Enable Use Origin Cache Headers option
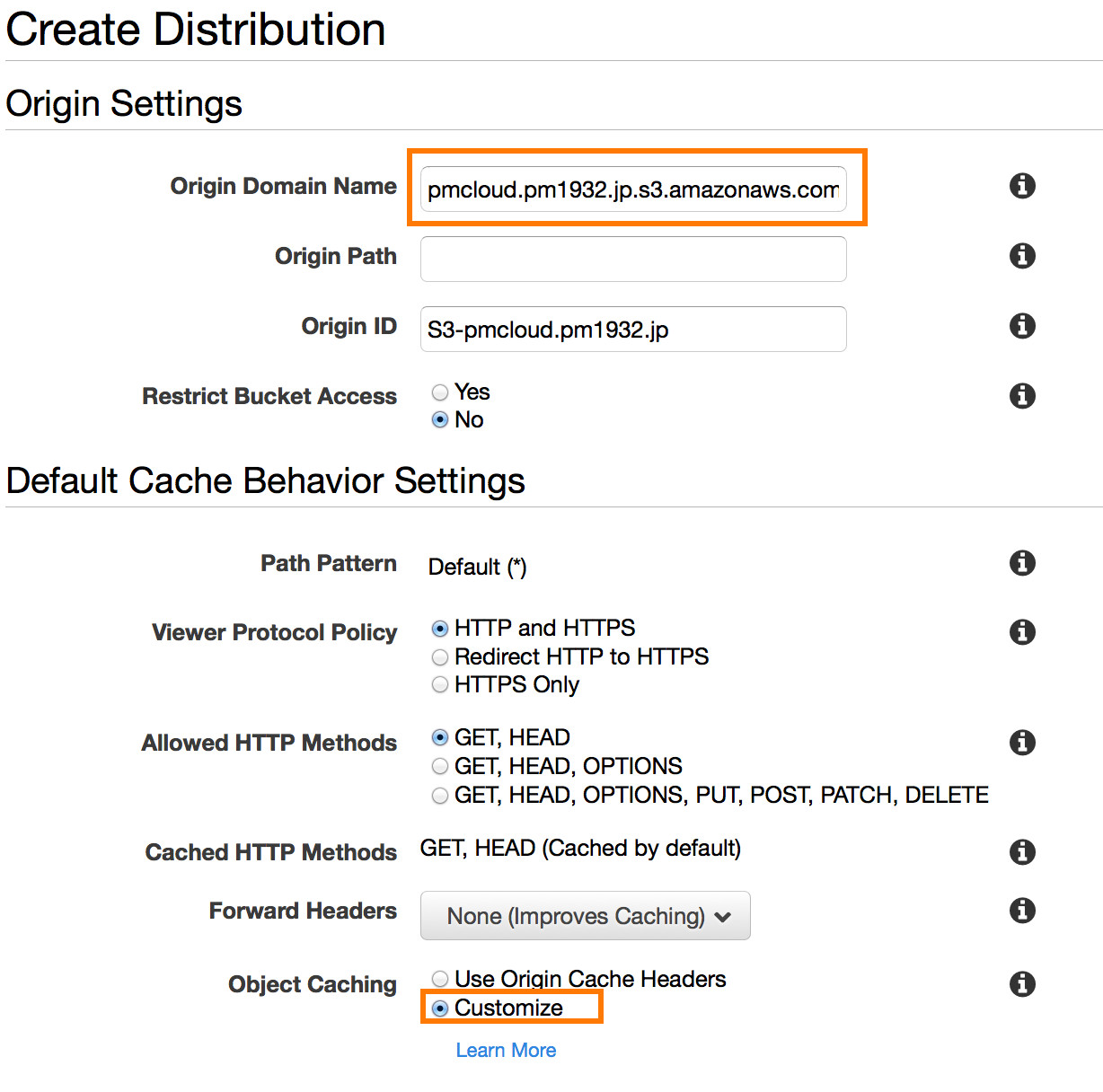Screen dimensions: 1103x1092 click(440, 979)
